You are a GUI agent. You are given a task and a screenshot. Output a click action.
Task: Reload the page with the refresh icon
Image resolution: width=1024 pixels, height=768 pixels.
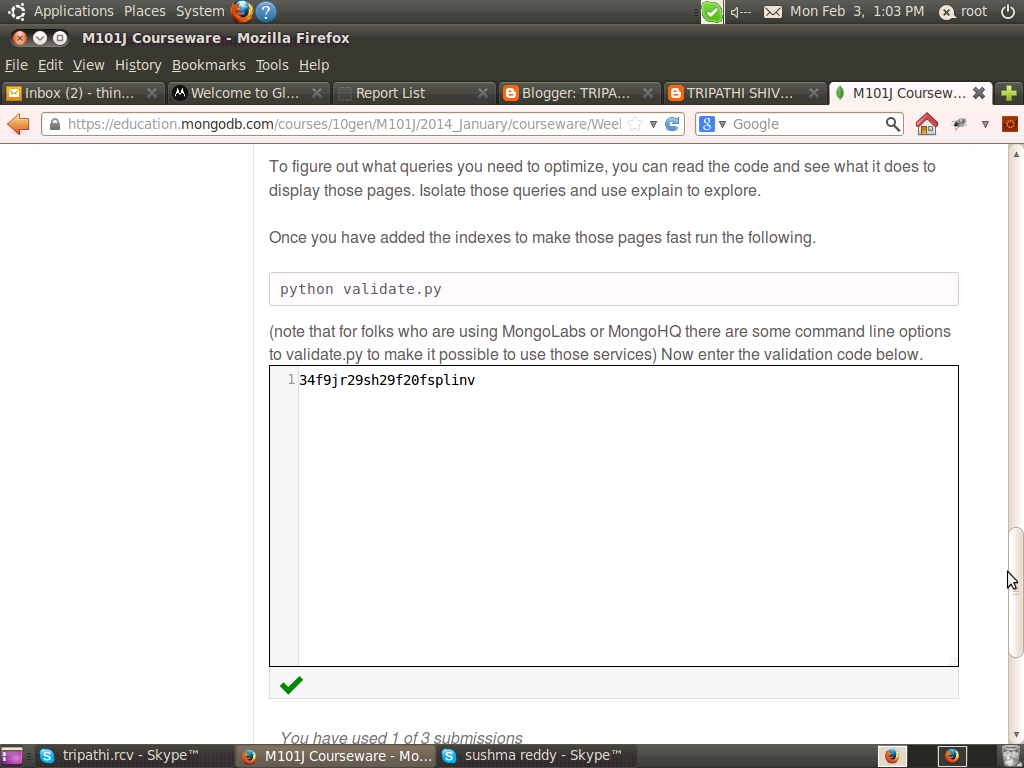[x=672, y=123]
